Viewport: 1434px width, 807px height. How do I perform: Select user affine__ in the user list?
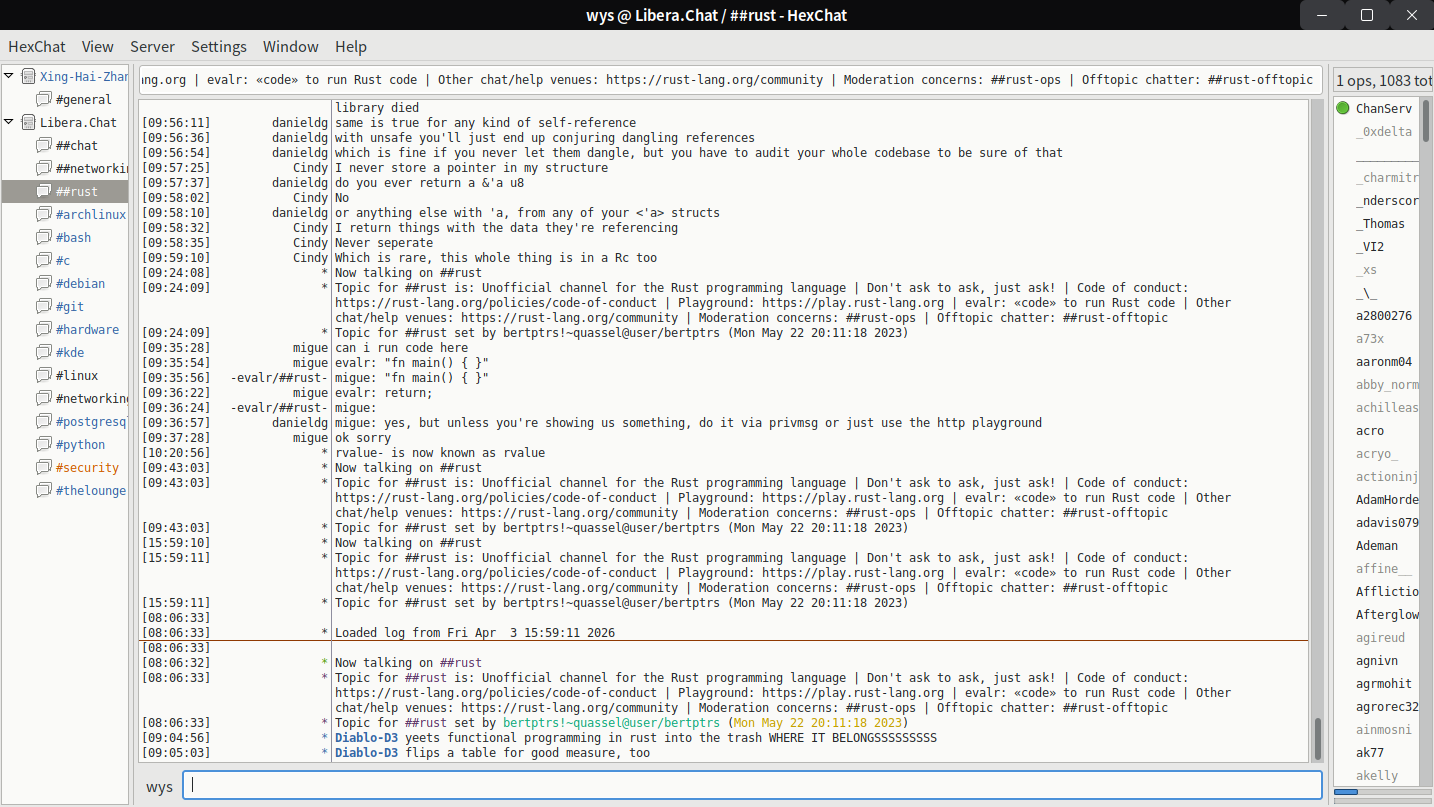(x=1384, y=569)
